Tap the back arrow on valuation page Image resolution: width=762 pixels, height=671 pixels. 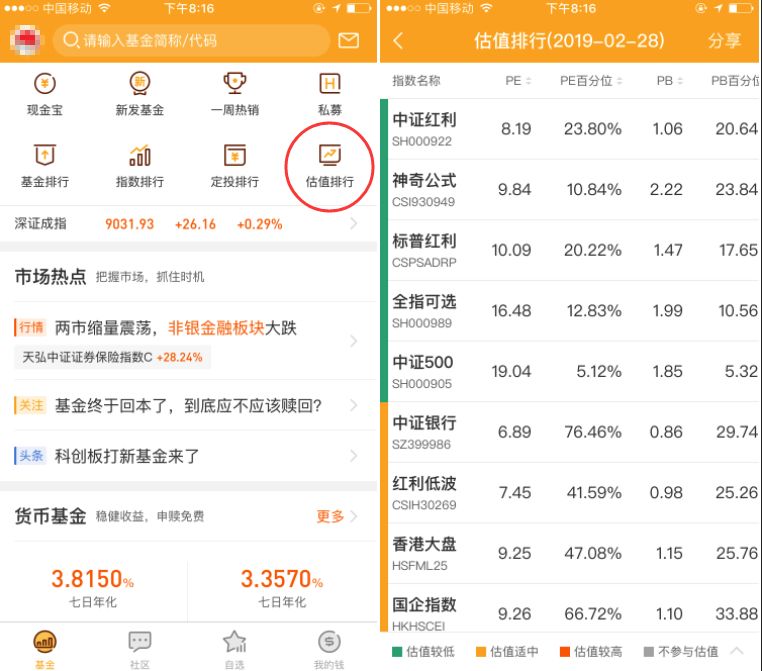[x=398, y=41]
